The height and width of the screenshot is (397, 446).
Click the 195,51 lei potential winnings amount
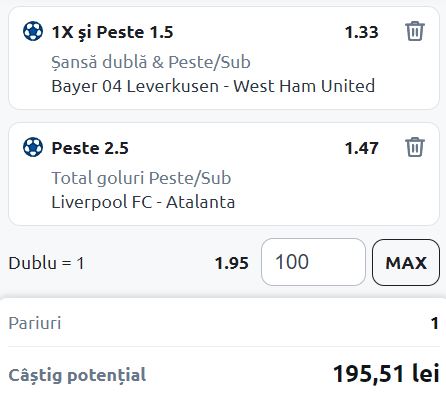pos(386,373)
